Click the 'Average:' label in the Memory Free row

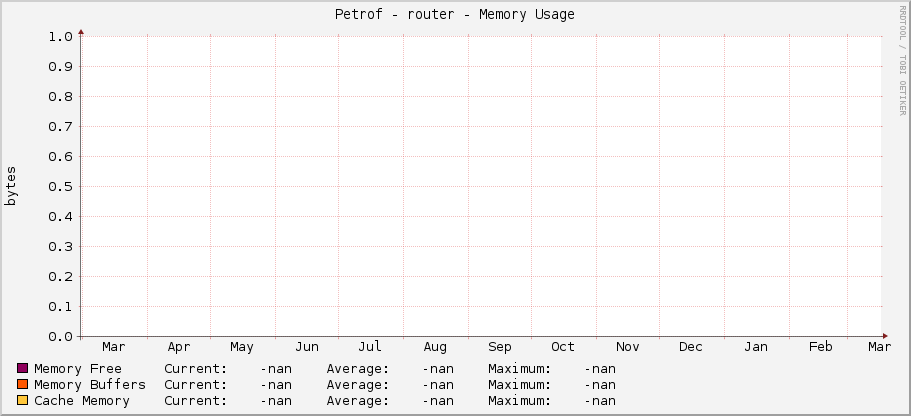click(x=358, y=368)
